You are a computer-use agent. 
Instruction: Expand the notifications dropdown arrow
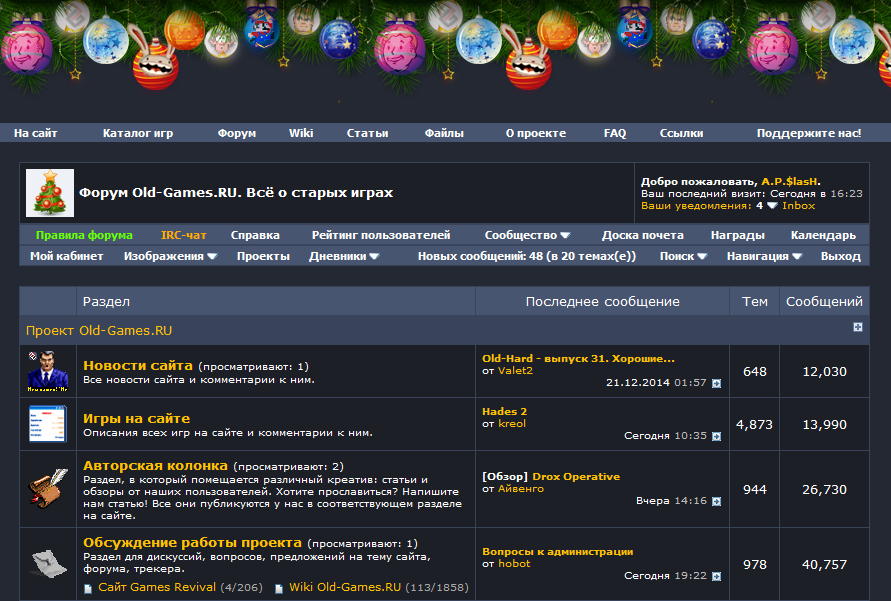[772, 206]
